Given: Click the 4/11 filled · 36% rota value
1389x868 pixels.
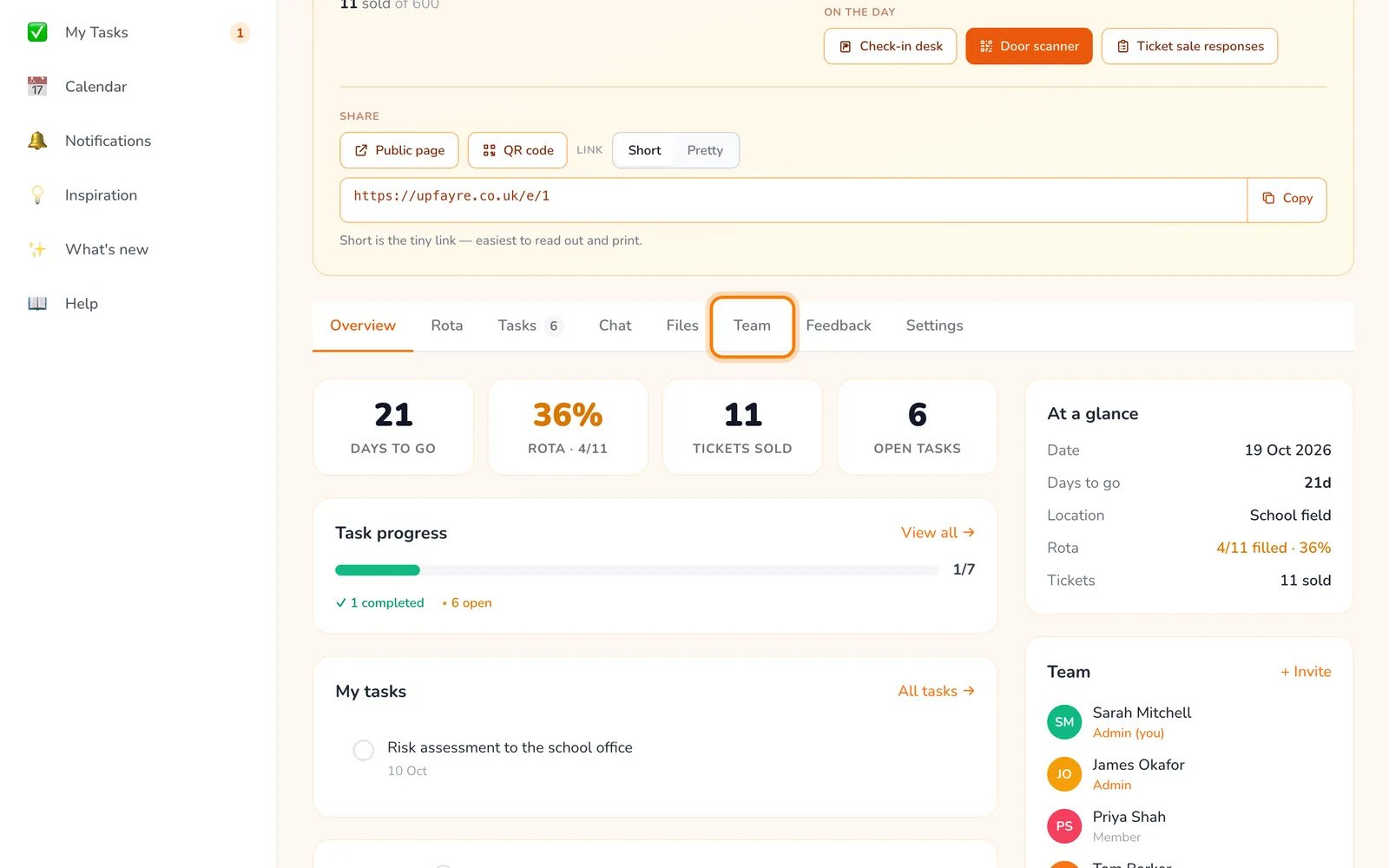Looking at the screenshot, I should [x=1274, y=548].
